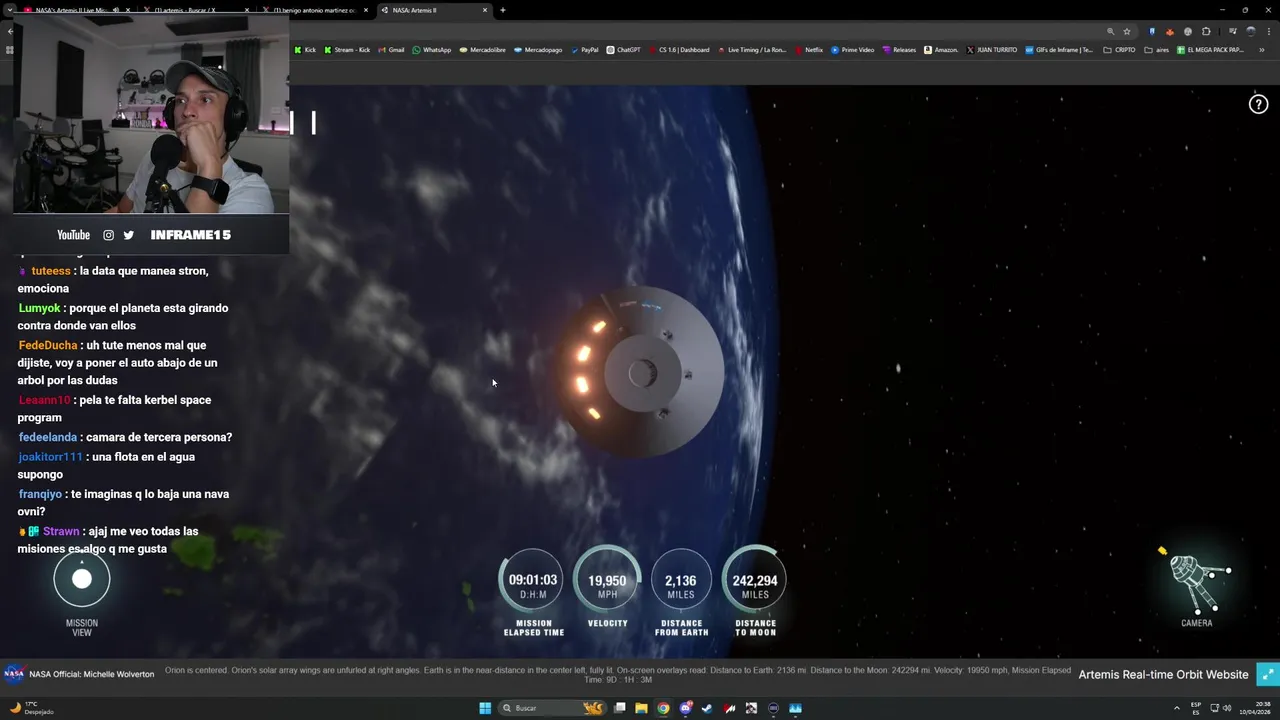The width and height of the screenshot is (1280, 720).
Task: Open the EL MEGA PACK PAP... bookmark
Action: (x=1211, y=50)
